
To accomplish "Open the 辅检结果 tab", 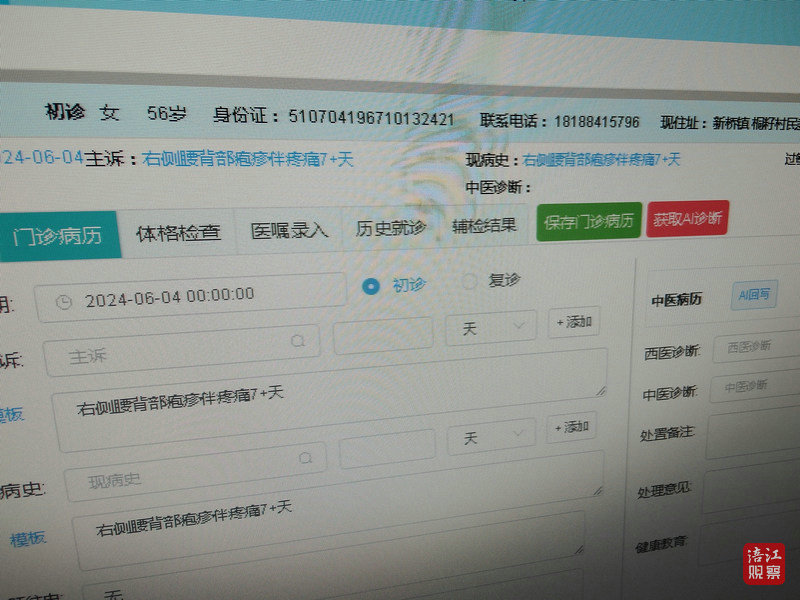I will pos(484,224).
